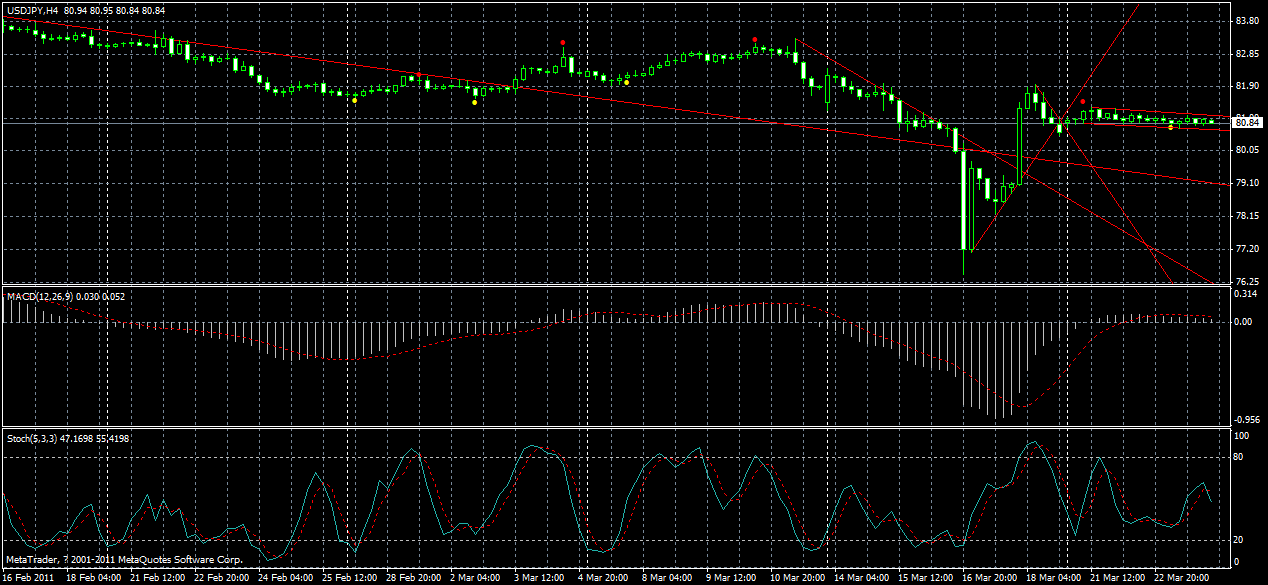Click the long white bearish candle on 16 Mar
This screenshot has width=1268, height=585.
pyautogui.click(x=963, y=200)
